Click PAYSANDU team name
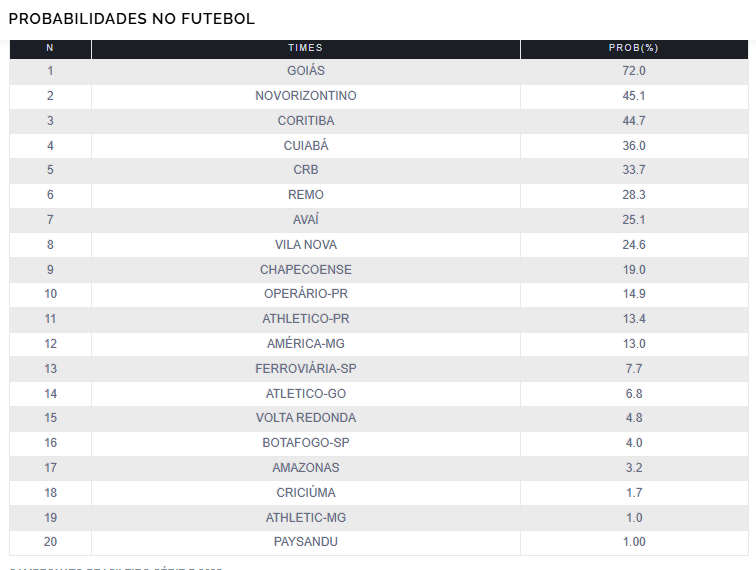Viewport: 756px width, 570px height. click(x=306, y=542)
